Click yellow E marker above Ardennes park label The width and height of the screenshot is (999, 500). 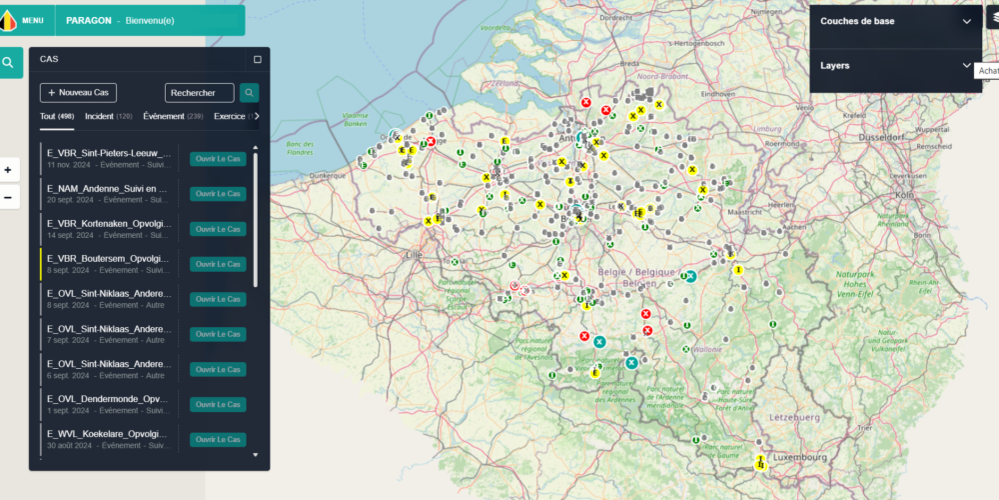[x=595, y=373]
